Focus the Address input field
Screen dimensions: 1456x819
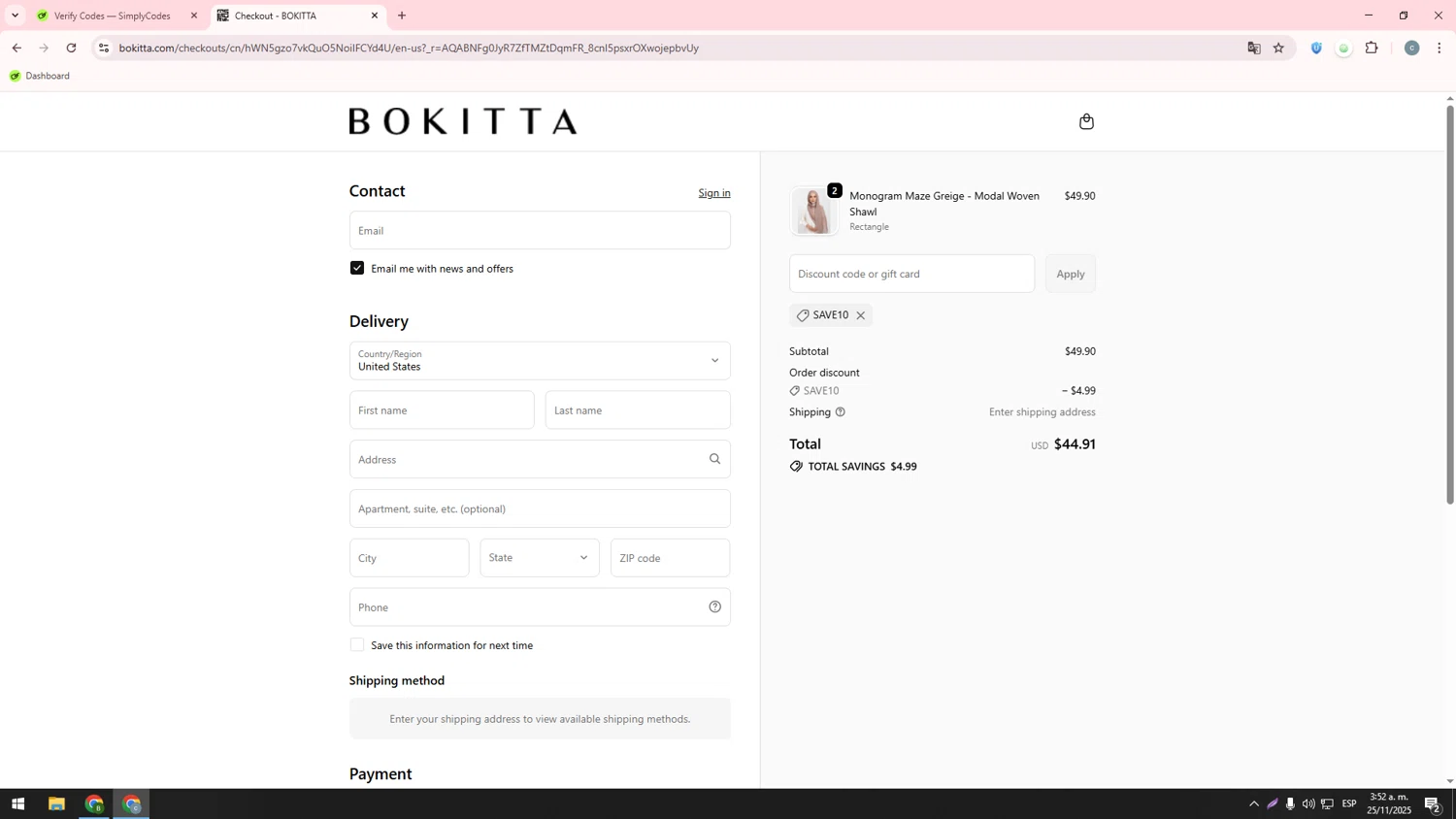pos(540,459)
